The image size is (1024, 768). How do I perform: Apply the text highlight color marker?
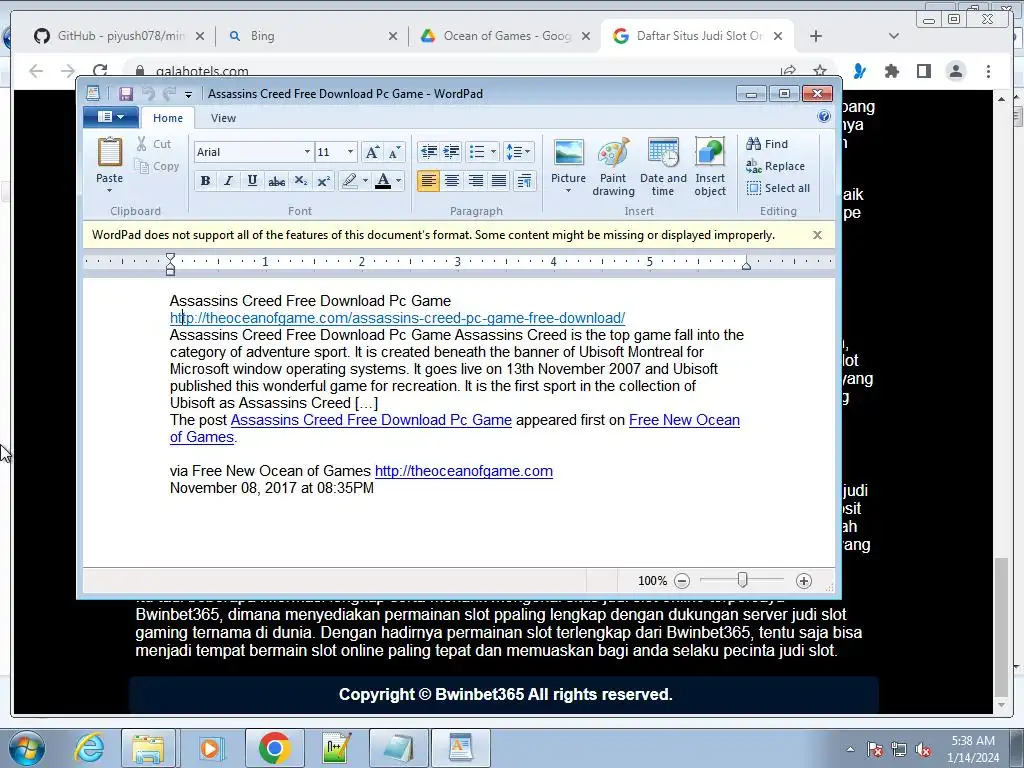point(349,181)
